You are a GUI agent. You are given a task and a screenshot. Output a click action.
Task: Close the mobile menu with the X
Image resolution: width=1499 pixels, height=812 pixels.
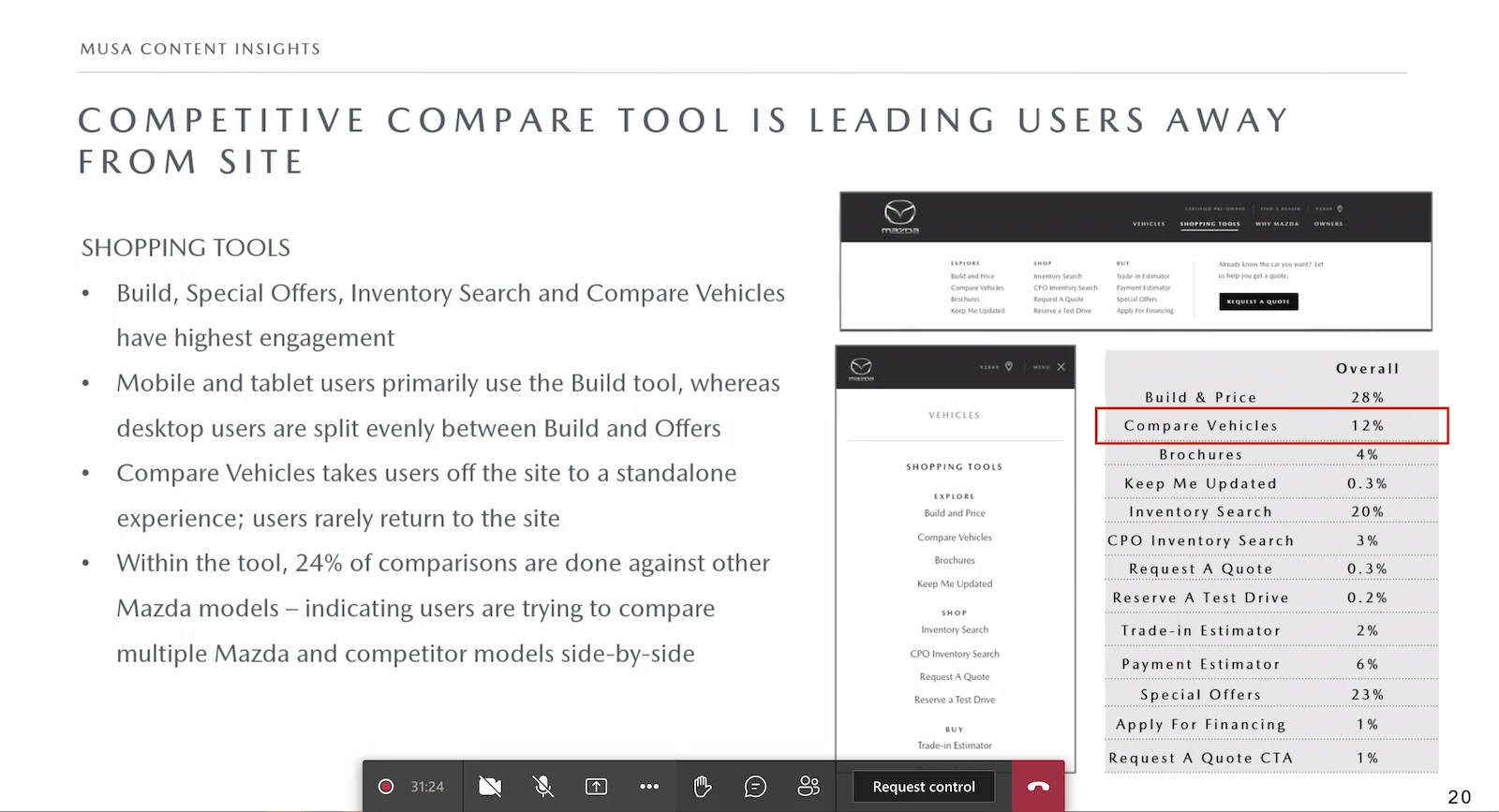click(1061, 366)
